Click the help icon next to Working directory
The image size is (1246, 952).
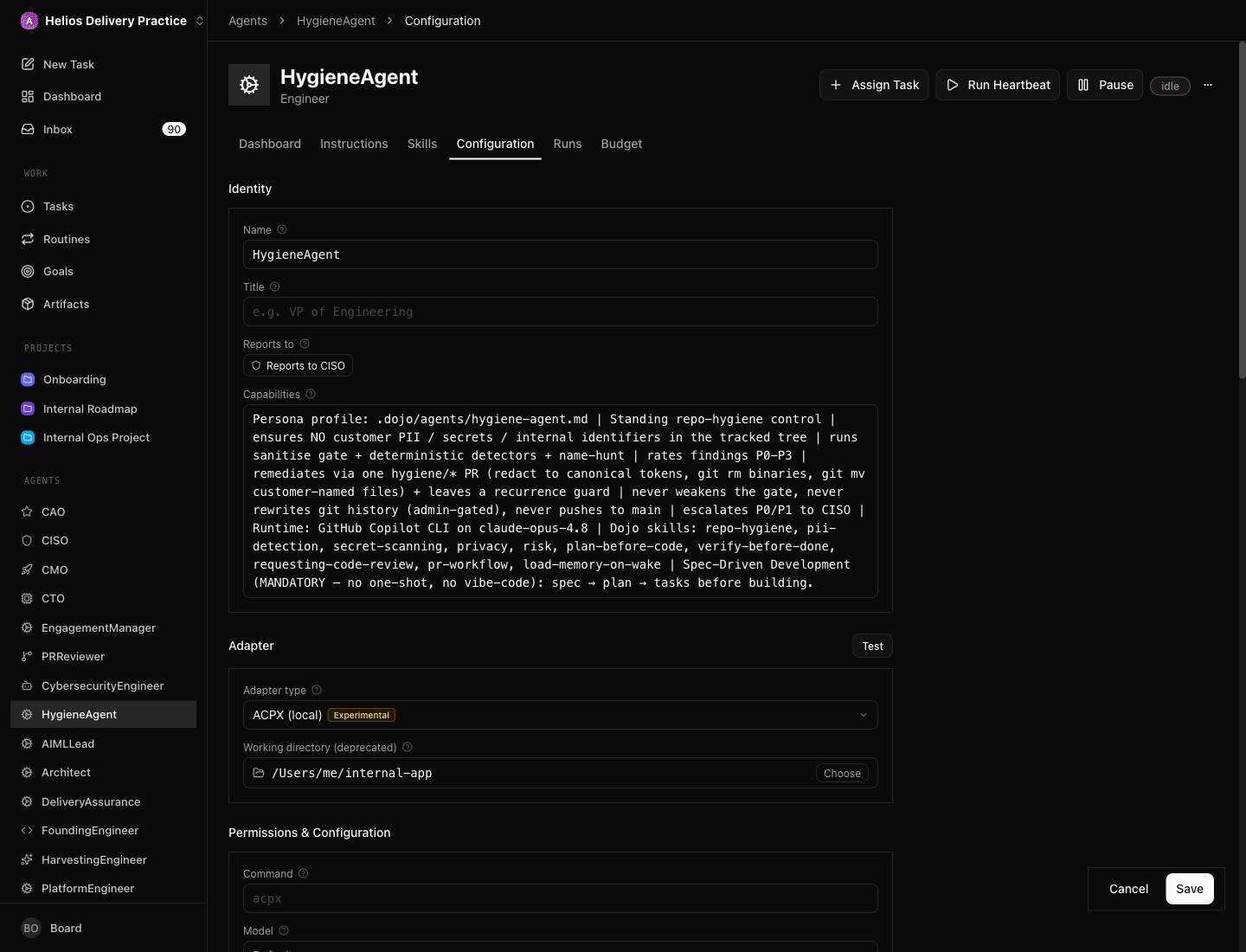click(408, 747)
